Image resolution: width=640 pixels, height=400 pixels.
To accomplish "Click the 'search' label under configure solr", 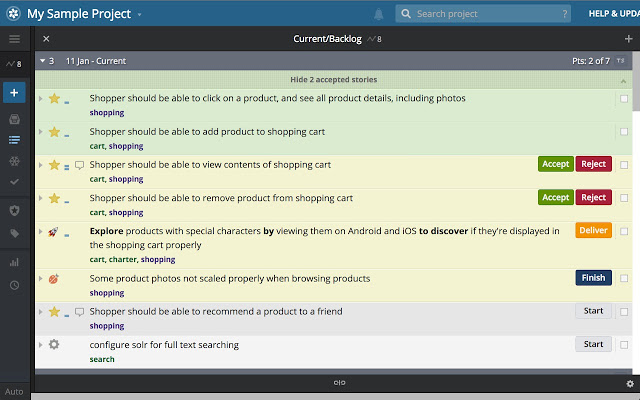I will (x=102, y=359).
